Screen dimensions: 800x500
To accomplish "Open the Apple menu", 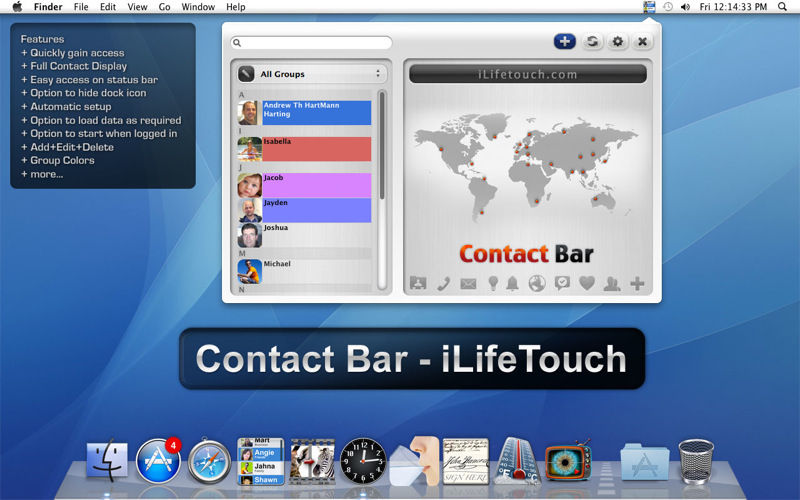I will point(17,7).
